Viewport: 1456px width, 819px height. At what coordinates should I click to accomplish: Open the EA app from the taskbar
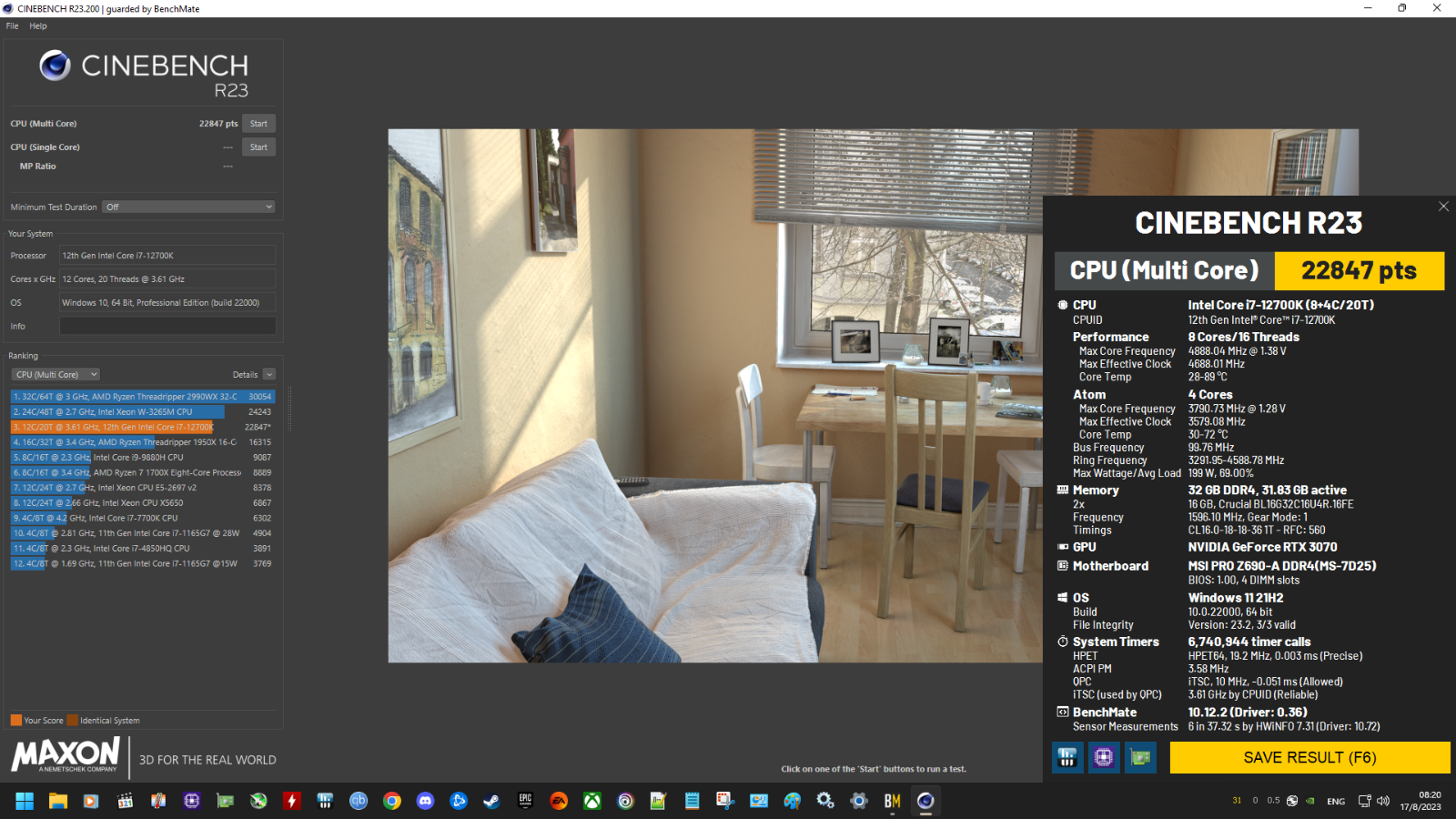(559, 801)
